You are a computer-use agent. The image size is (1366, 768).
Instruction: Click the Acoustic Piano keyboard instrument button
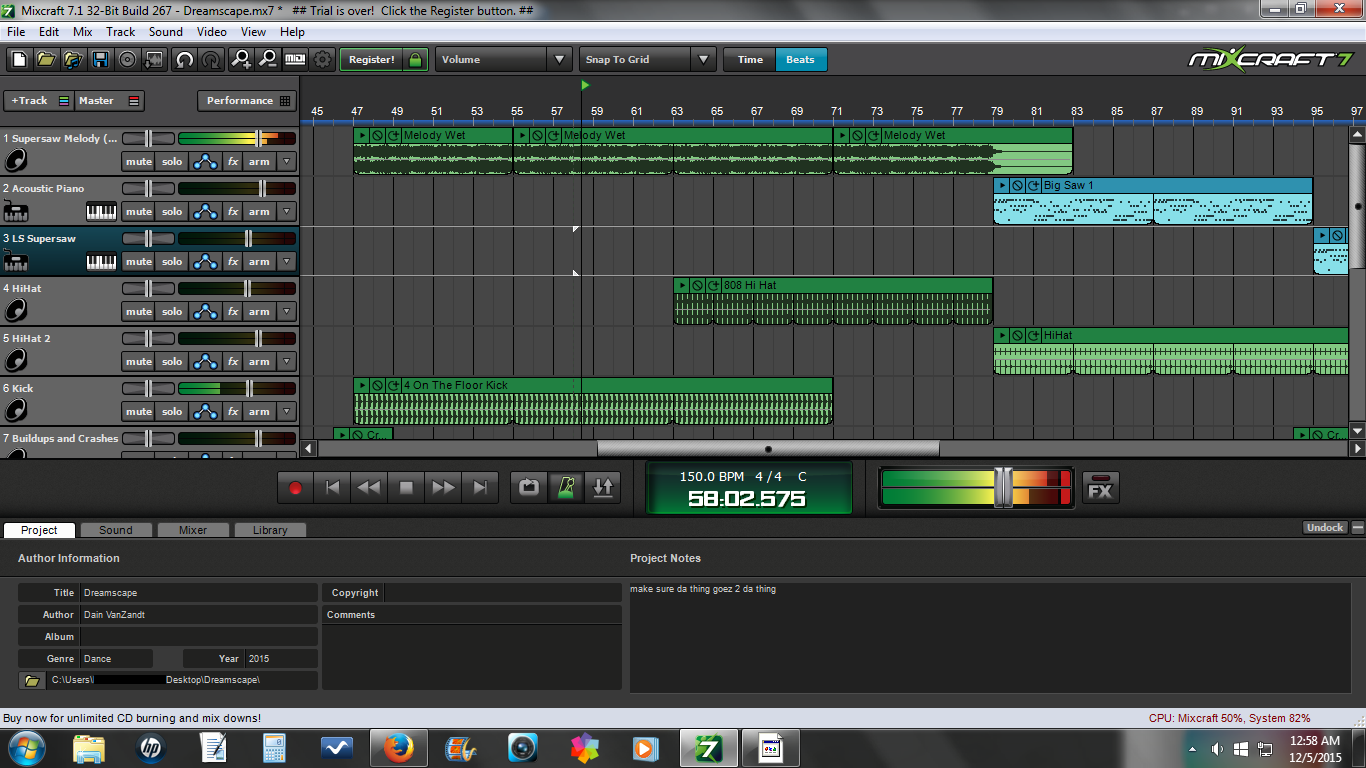click(x=101, y=211)
